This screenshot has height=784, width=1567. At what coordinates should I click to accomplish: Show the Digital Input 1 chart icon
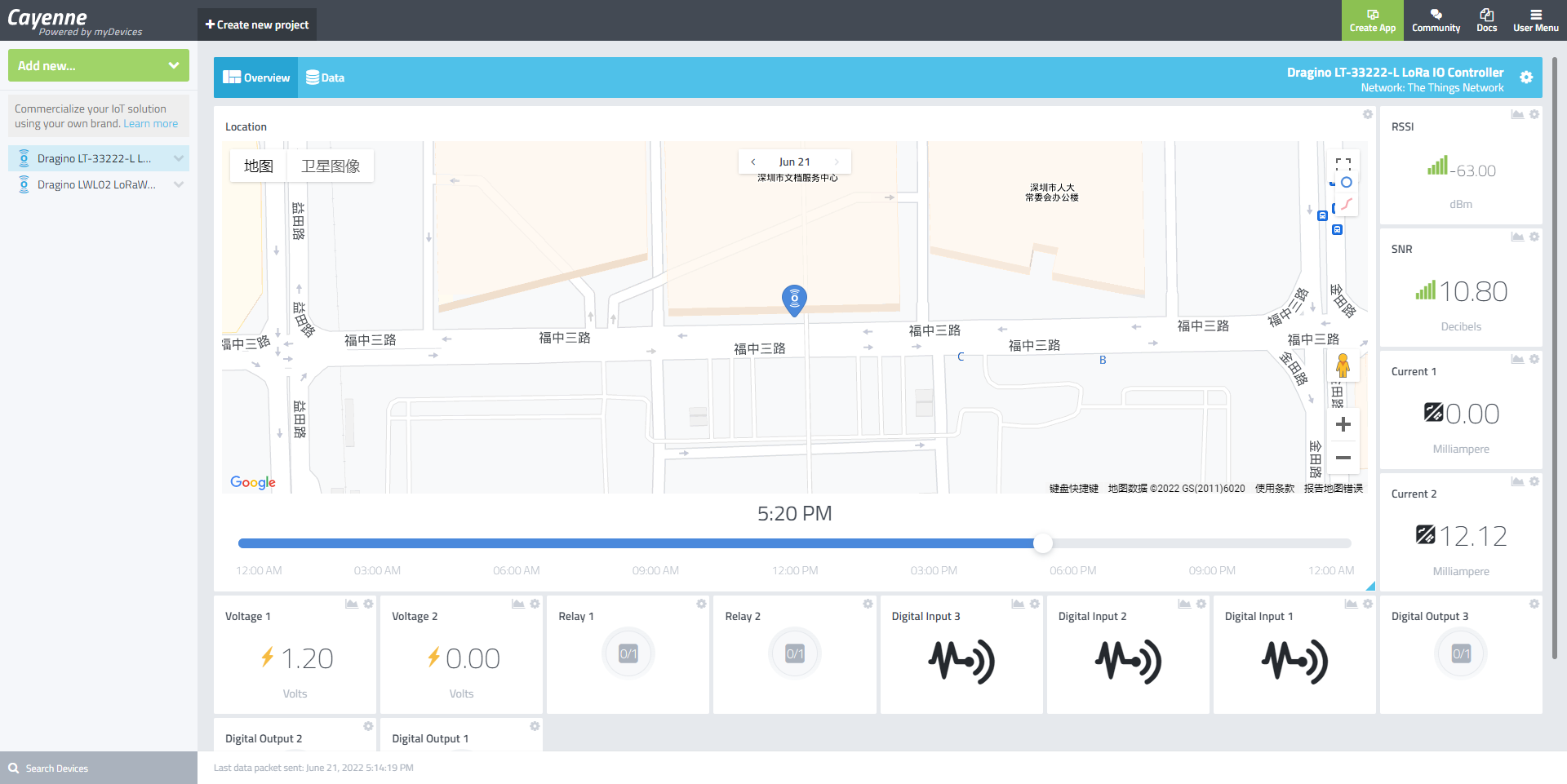(x=1351, y=604)
